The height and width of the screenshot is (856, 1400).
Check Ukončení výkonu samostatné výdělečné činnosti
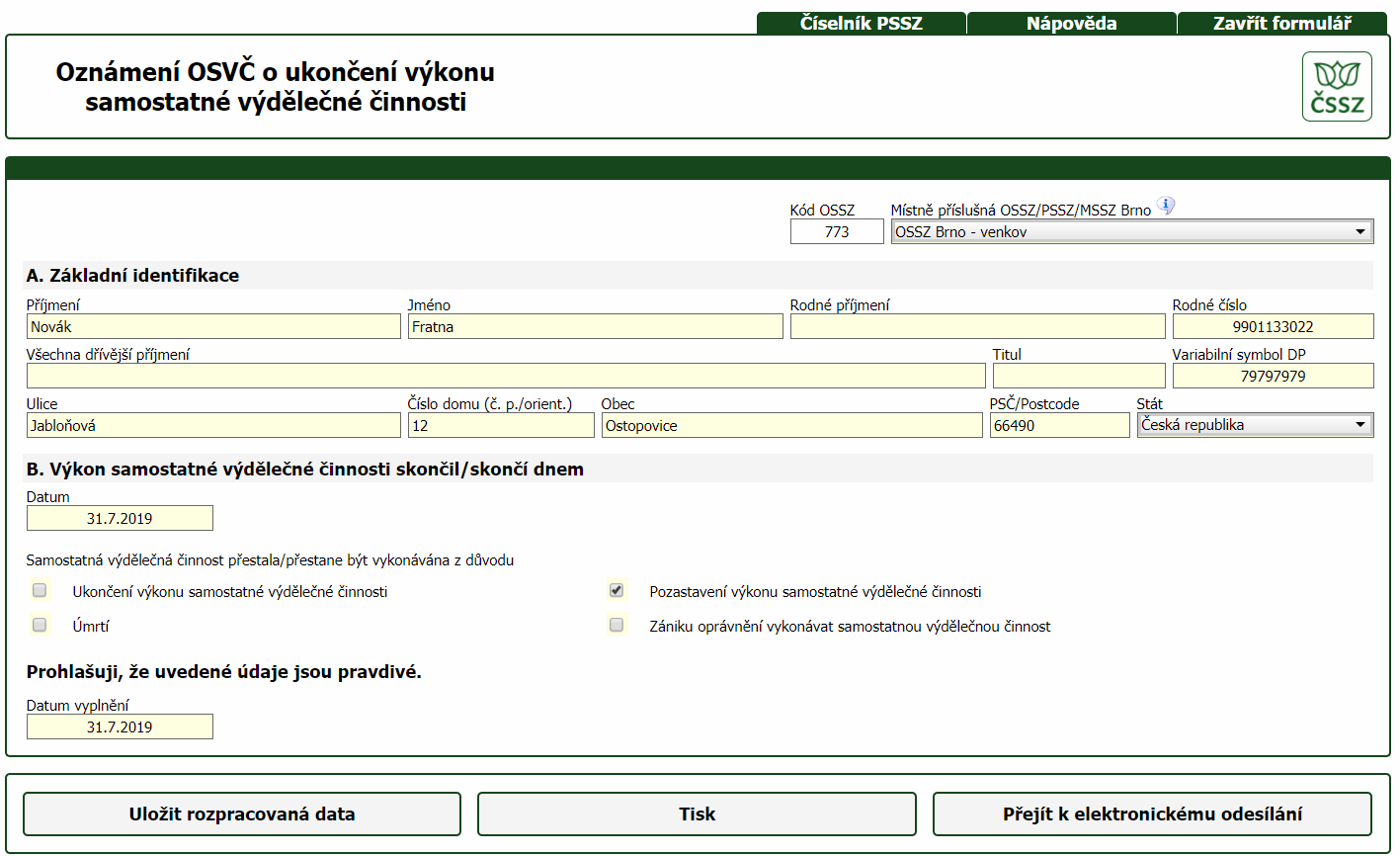[40, 590]
